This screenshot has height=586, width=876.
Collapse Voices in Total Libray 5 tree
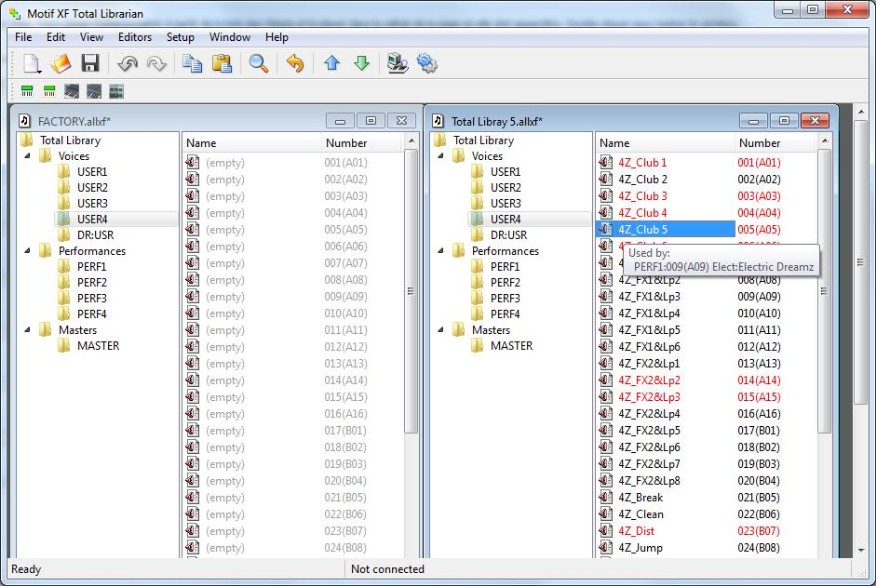[x=441, y=156]
